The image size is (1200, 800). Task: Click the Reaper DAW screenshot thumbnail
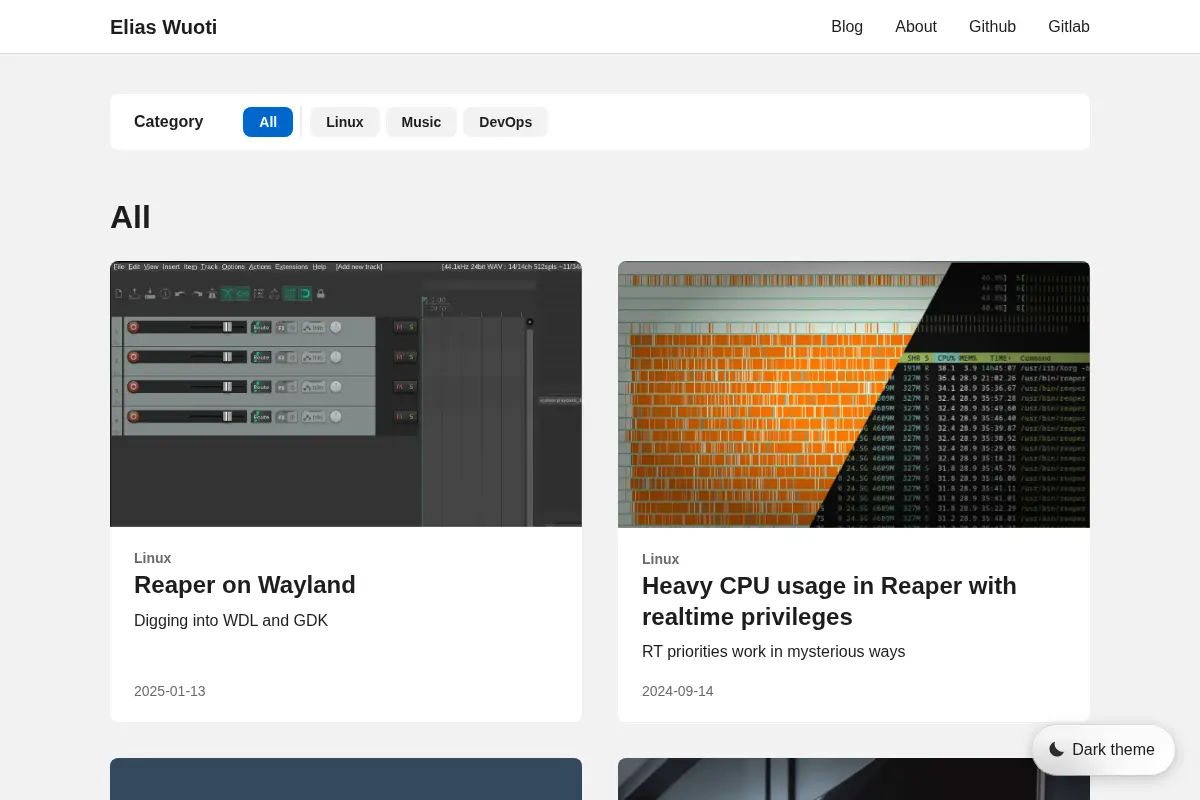(x=346, y=394)
